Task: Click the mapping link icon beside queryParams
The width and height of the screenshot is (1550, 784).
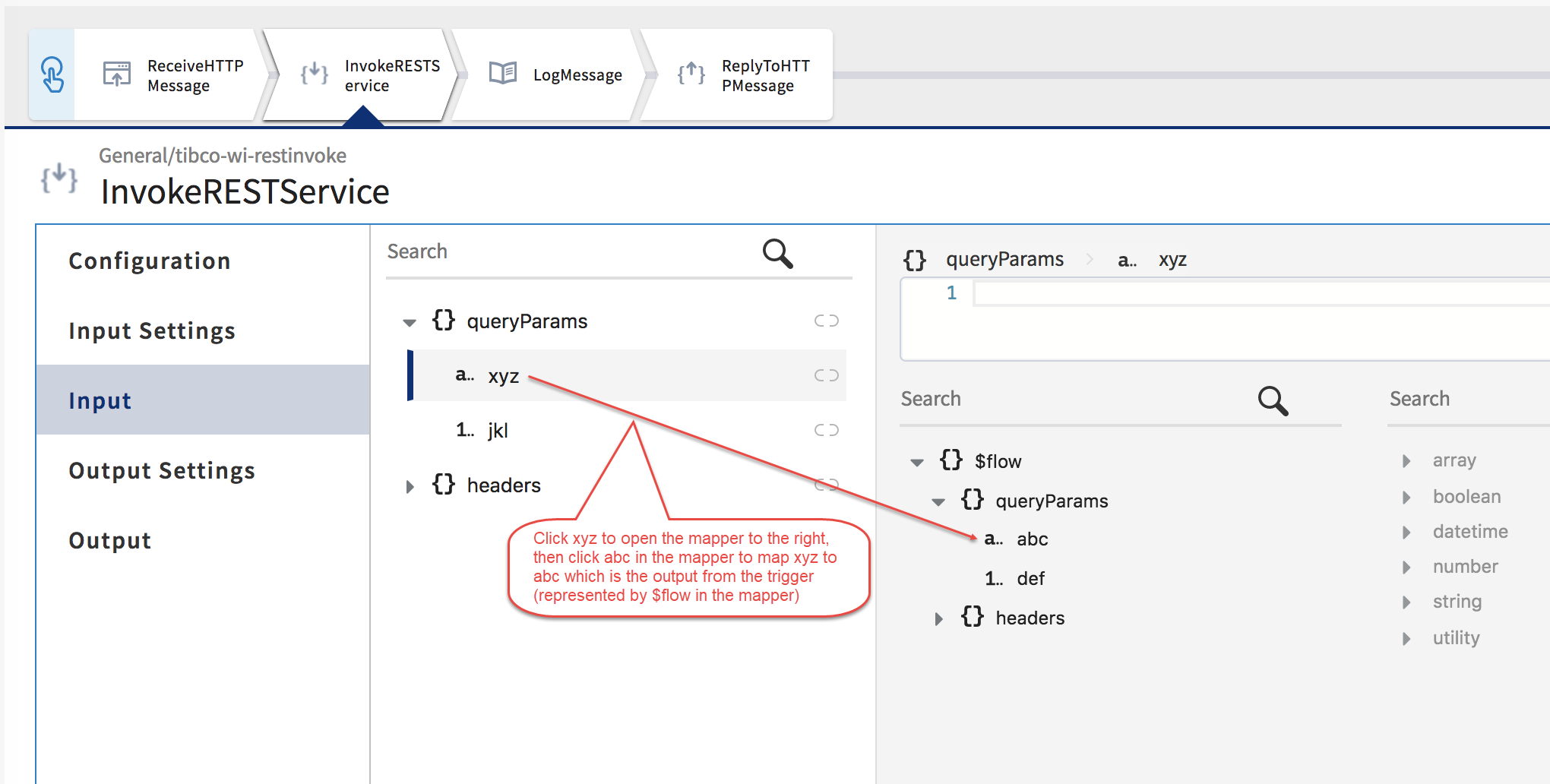Action: tap(826, 321)
